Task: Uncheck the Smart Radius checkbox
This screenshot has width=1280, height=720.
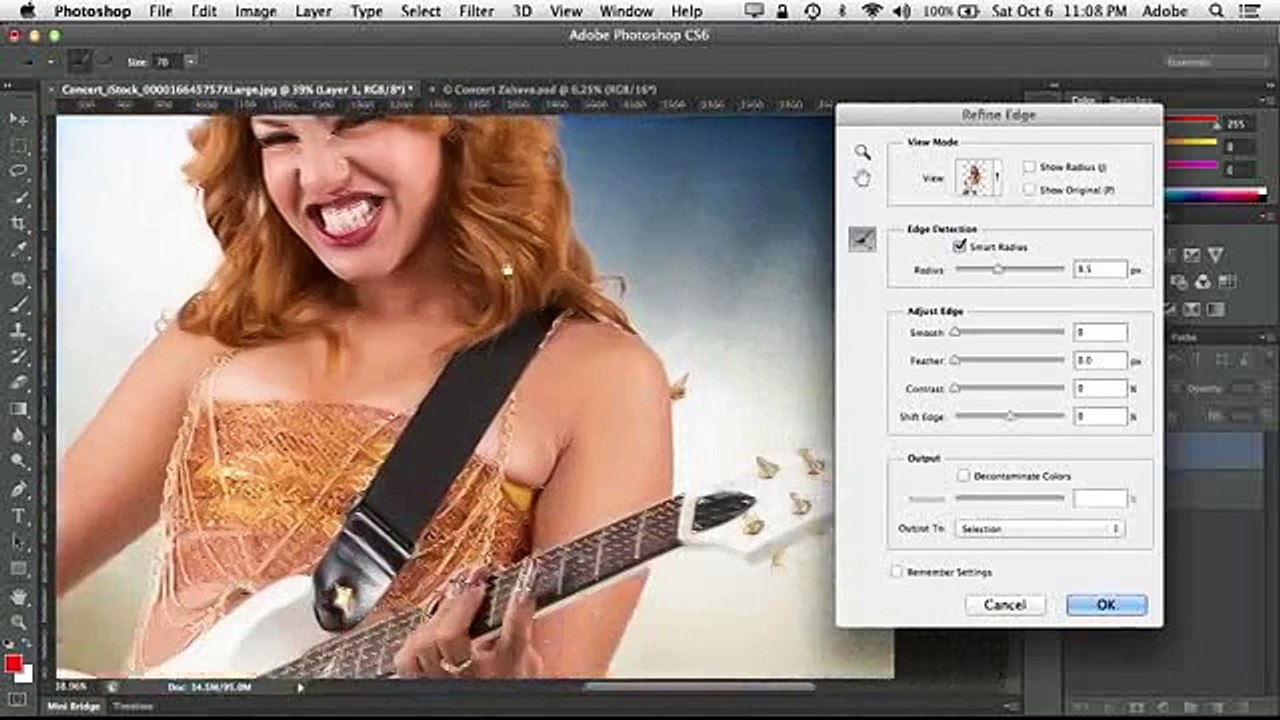Action: click(960, 246)
